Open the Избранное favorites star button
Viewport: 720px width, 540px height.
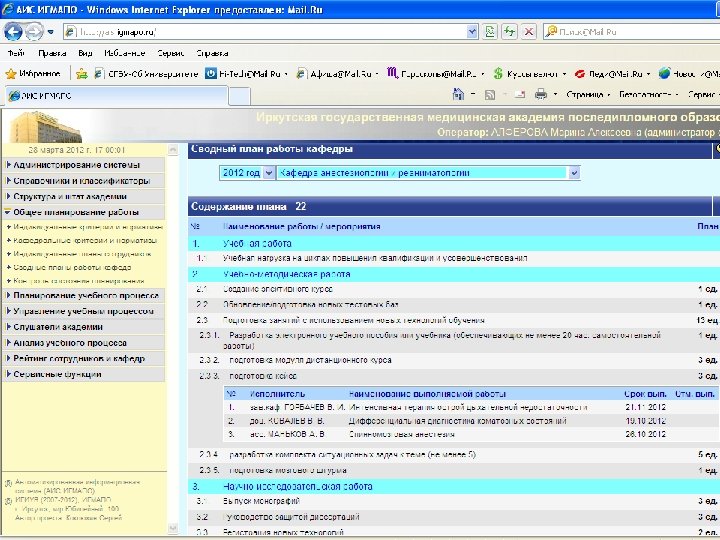[34, 73]
